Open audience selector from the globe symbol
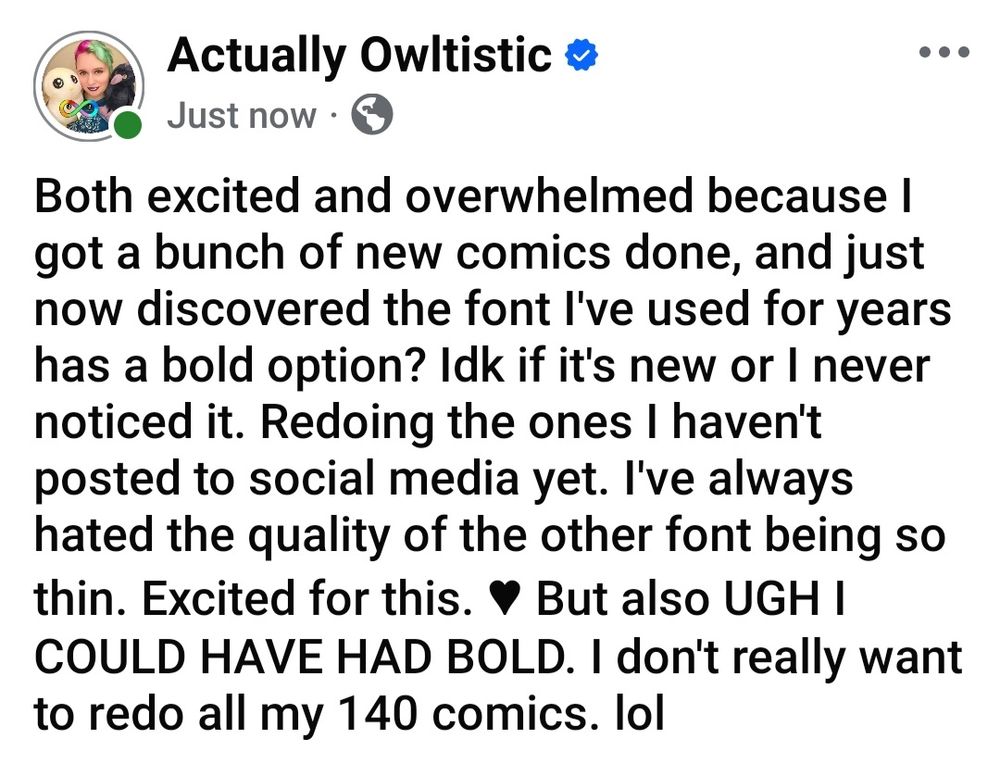The image size is (1000, 766). click(x=371, y=115)
